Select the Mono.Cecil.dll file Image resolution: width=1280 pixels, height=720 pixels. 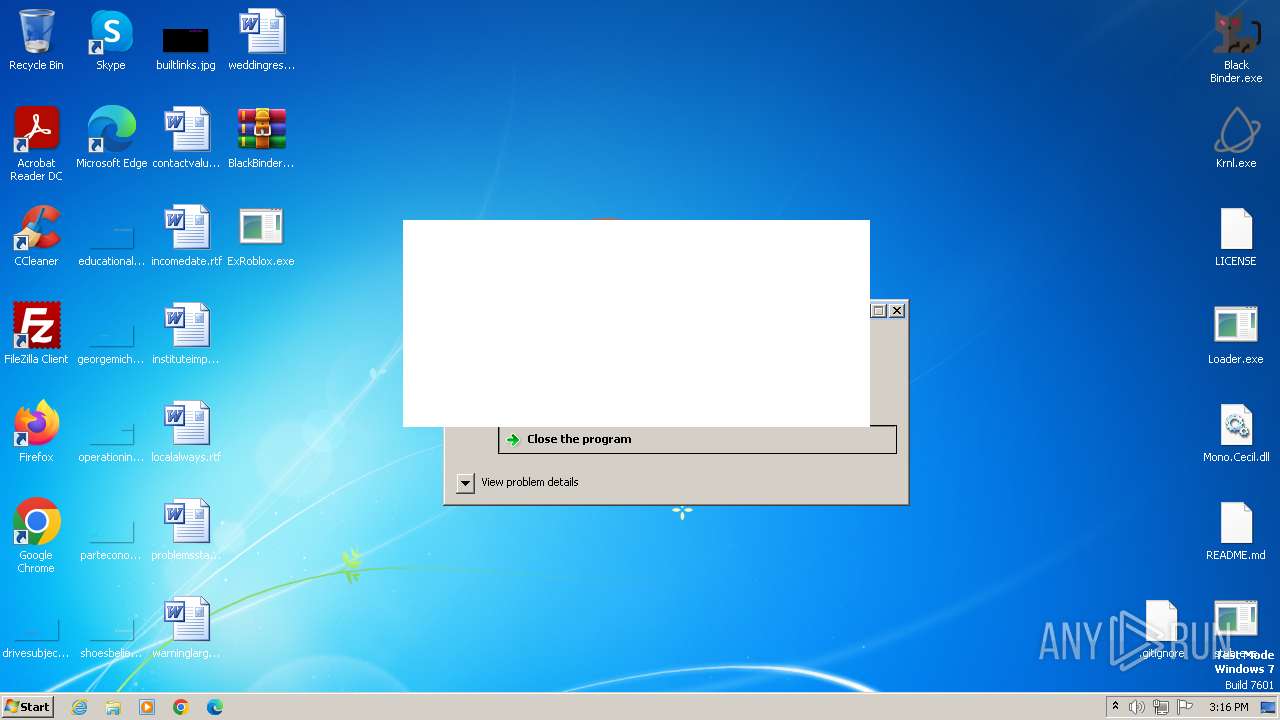point(1236,432)
